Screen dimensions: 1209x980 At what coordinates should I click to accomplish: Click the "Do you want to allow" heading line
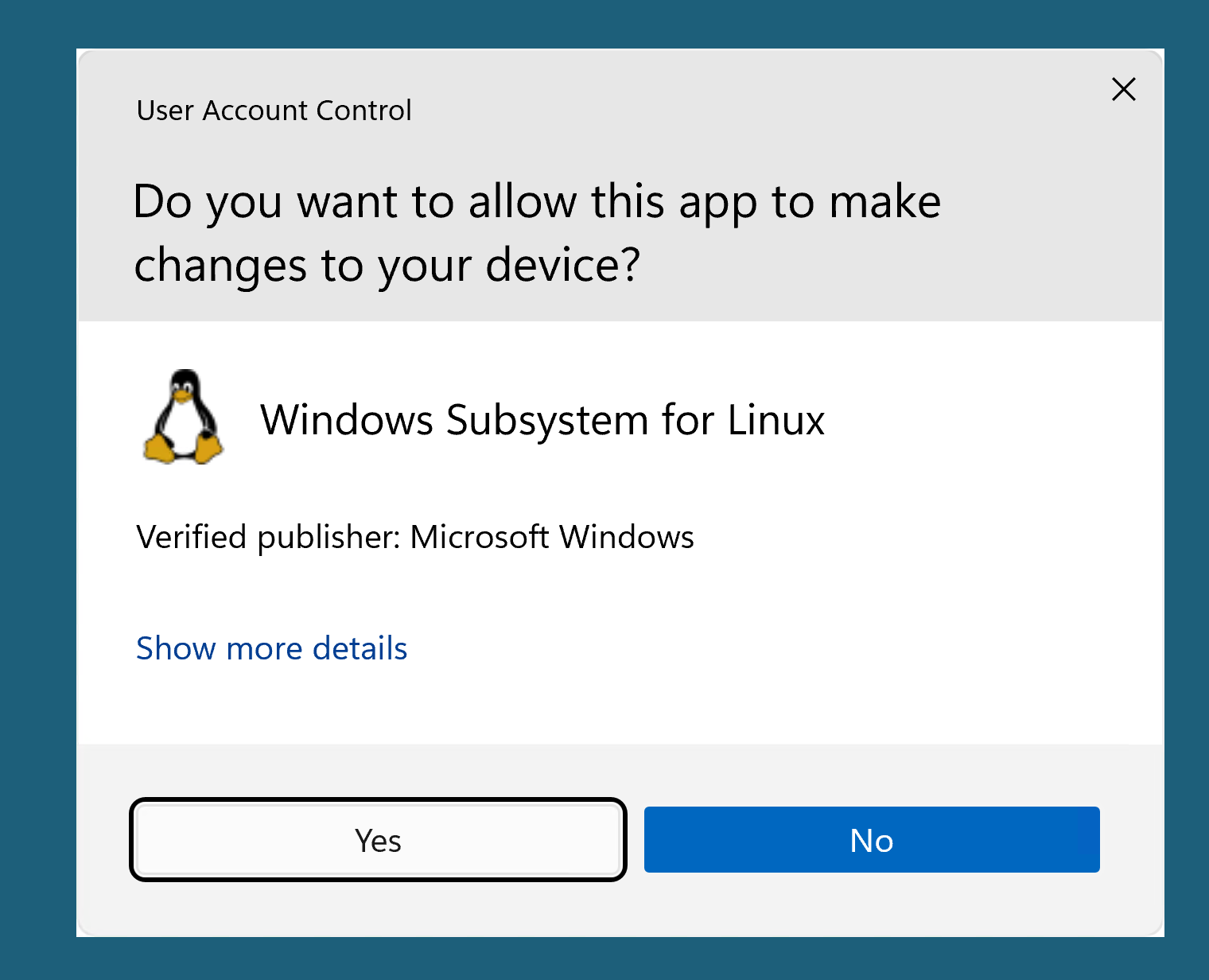point(537,201)
